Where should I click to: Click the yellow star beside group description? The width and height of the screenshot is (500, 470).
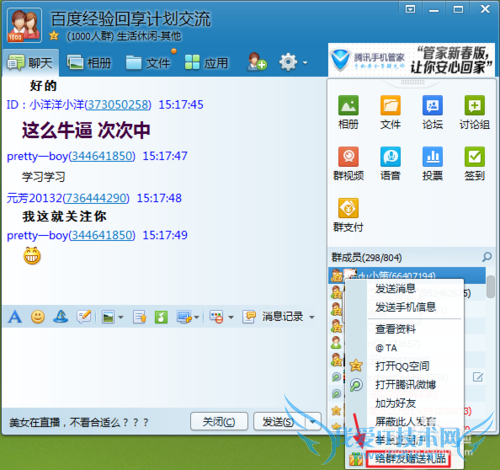[x=54, y=36]
